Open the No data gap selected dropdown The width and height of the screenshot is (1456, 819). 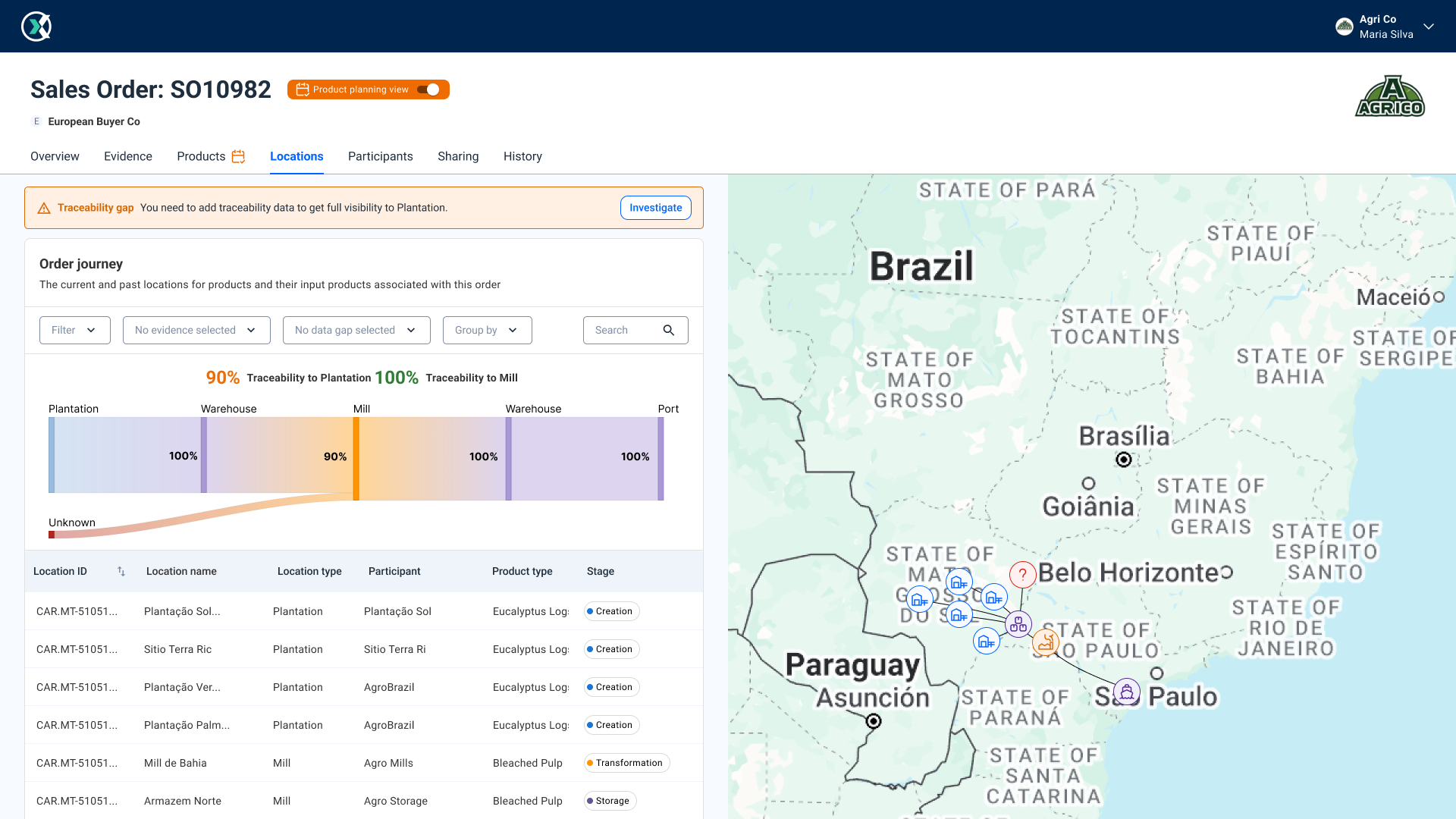(356, 330)
